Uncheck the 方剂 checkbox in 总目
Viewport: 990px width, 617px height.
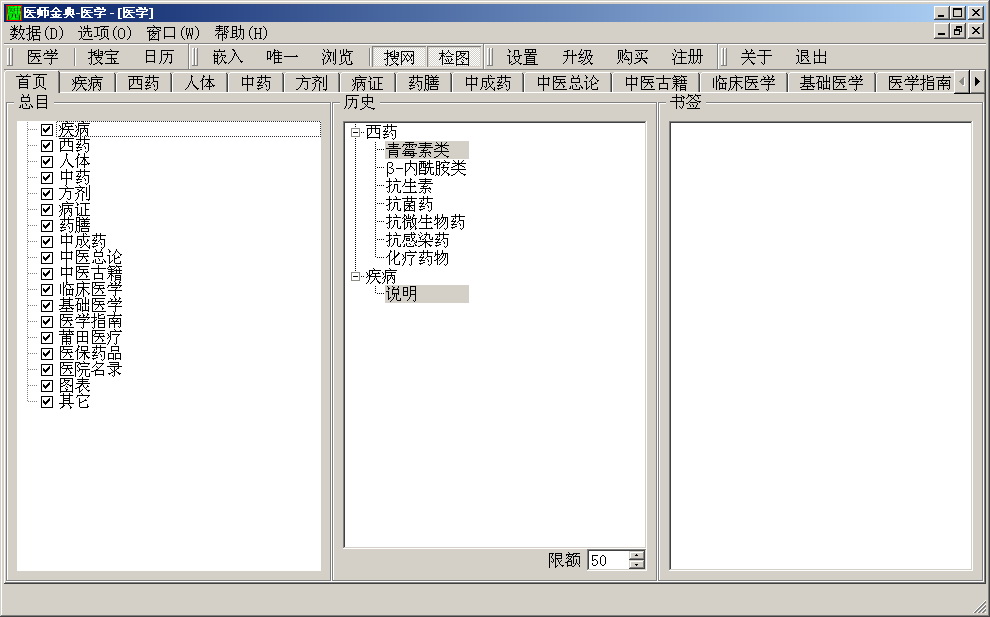click(x=47, y=194)
